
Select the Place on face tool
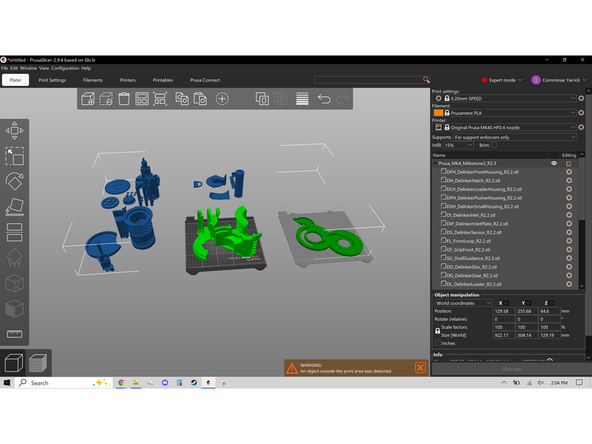14,207
